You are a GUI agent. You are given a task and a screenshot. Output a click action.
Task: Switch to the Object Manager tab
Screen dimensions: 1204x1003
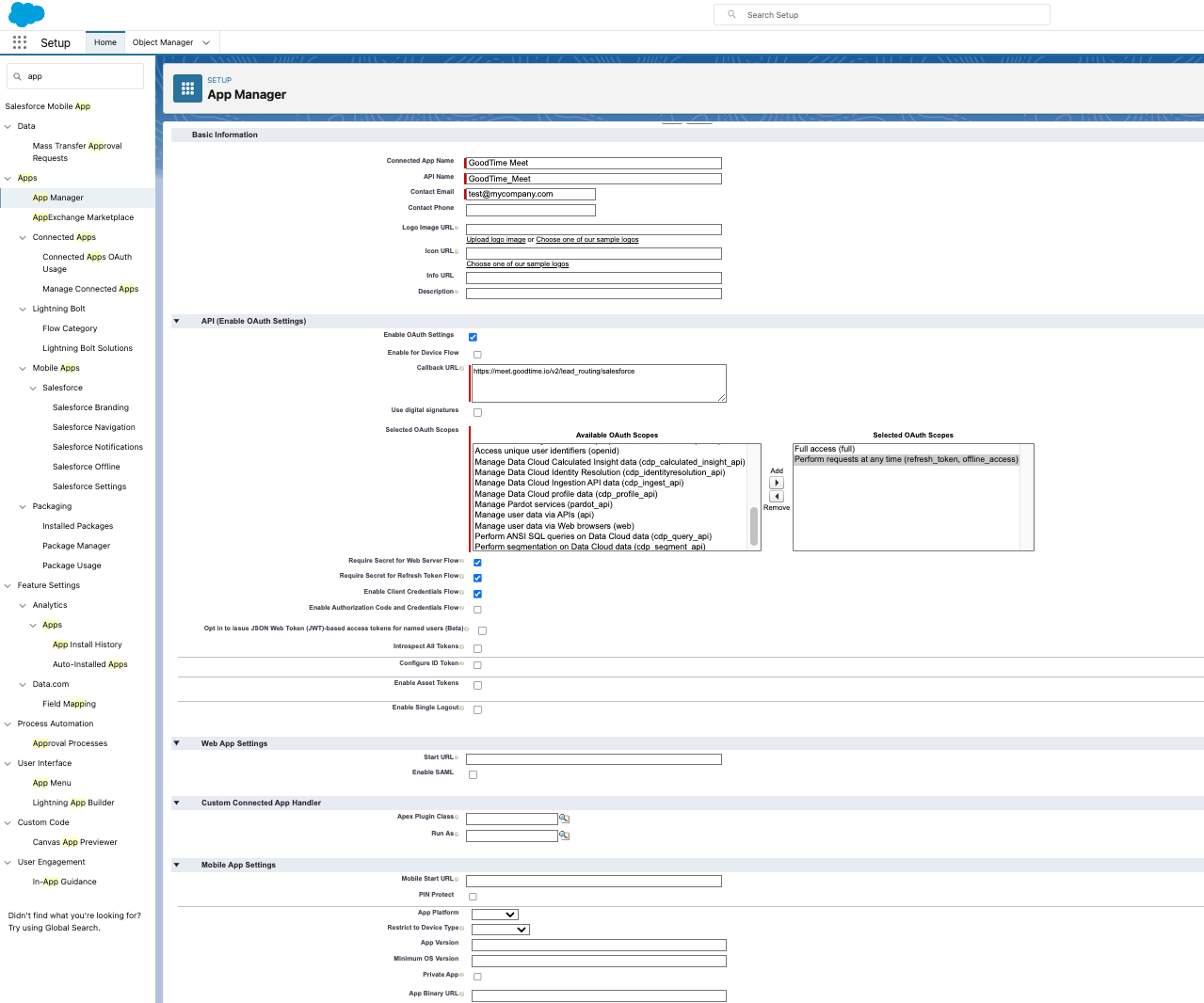(163, 42)
